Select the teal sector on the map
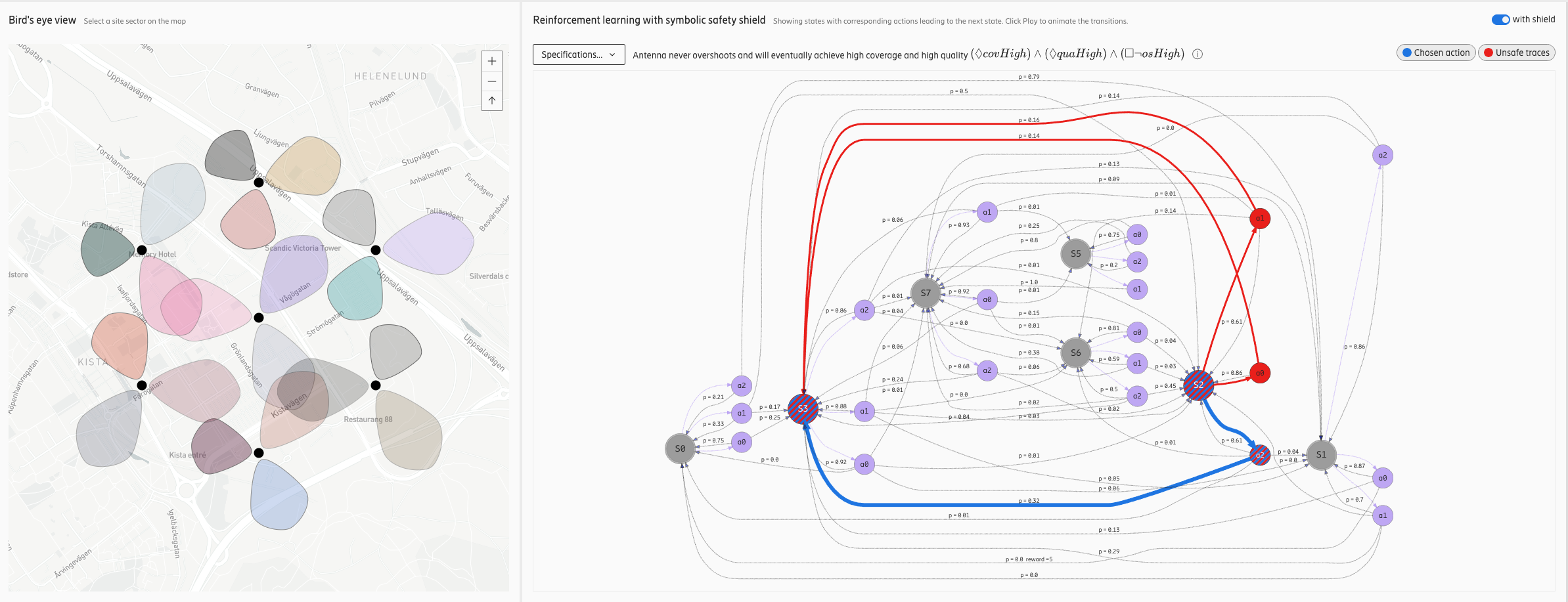Screen dimensions: 1568x602 pyautogui.click(x=355, y=290)
